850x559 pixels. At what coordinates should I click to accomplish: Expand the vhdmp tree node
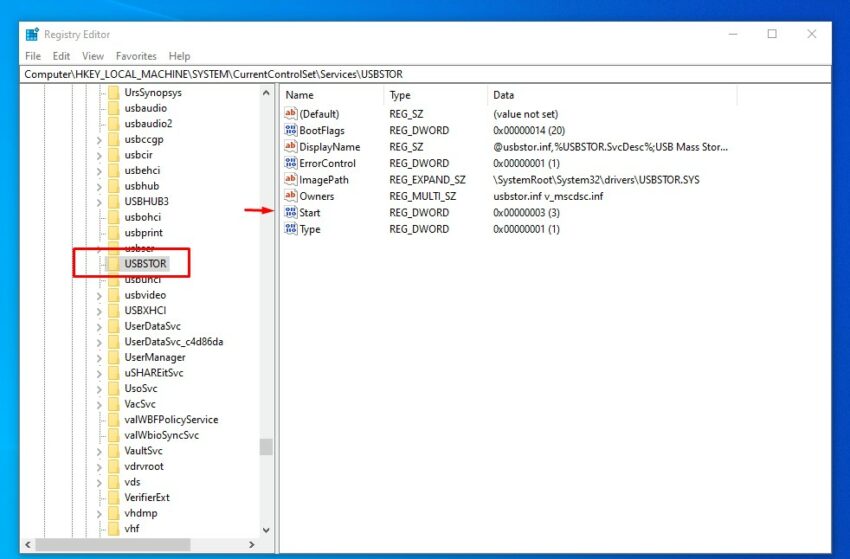(99, 513)
